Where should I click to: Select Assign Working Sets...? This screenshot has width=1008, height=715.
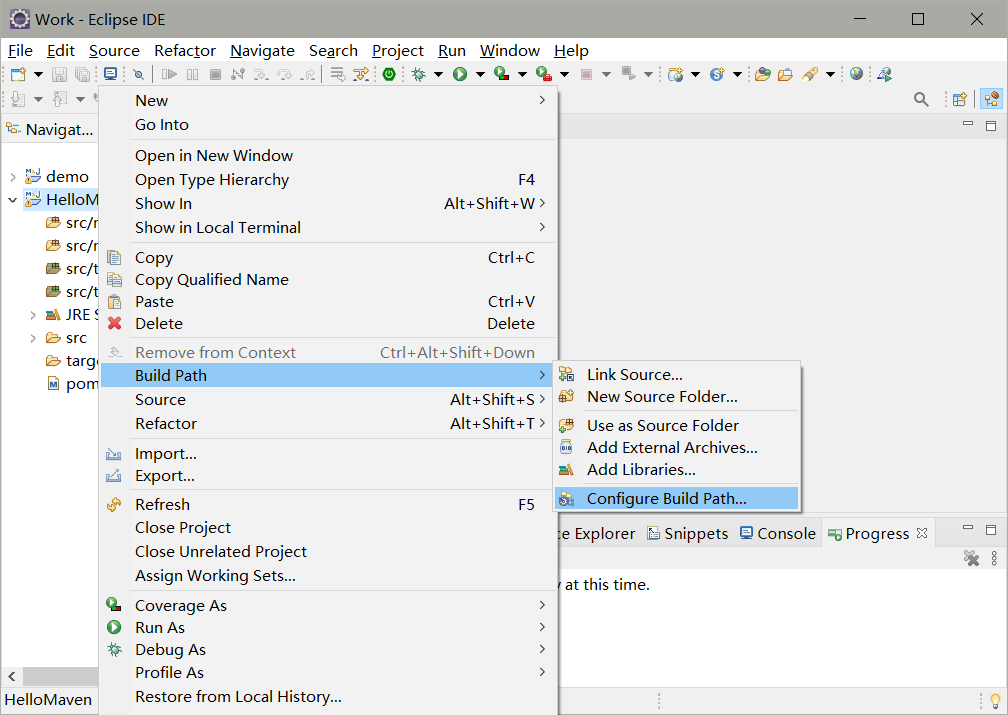(328, 575)
